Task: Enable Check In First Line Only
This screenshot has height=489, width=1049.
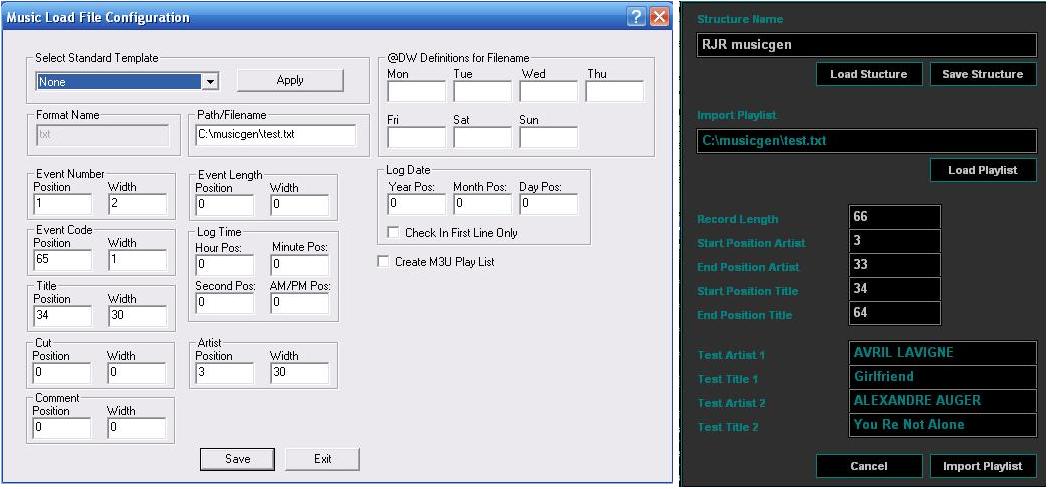Action: tap(393, 233)
